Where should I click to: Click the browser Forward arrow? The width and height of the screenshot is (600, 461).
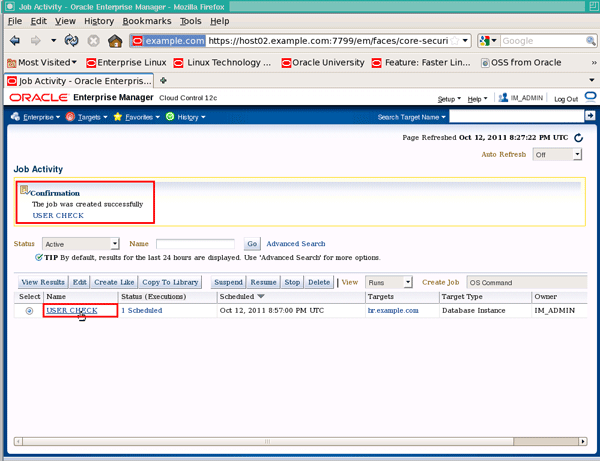click(x=36, y=41)
